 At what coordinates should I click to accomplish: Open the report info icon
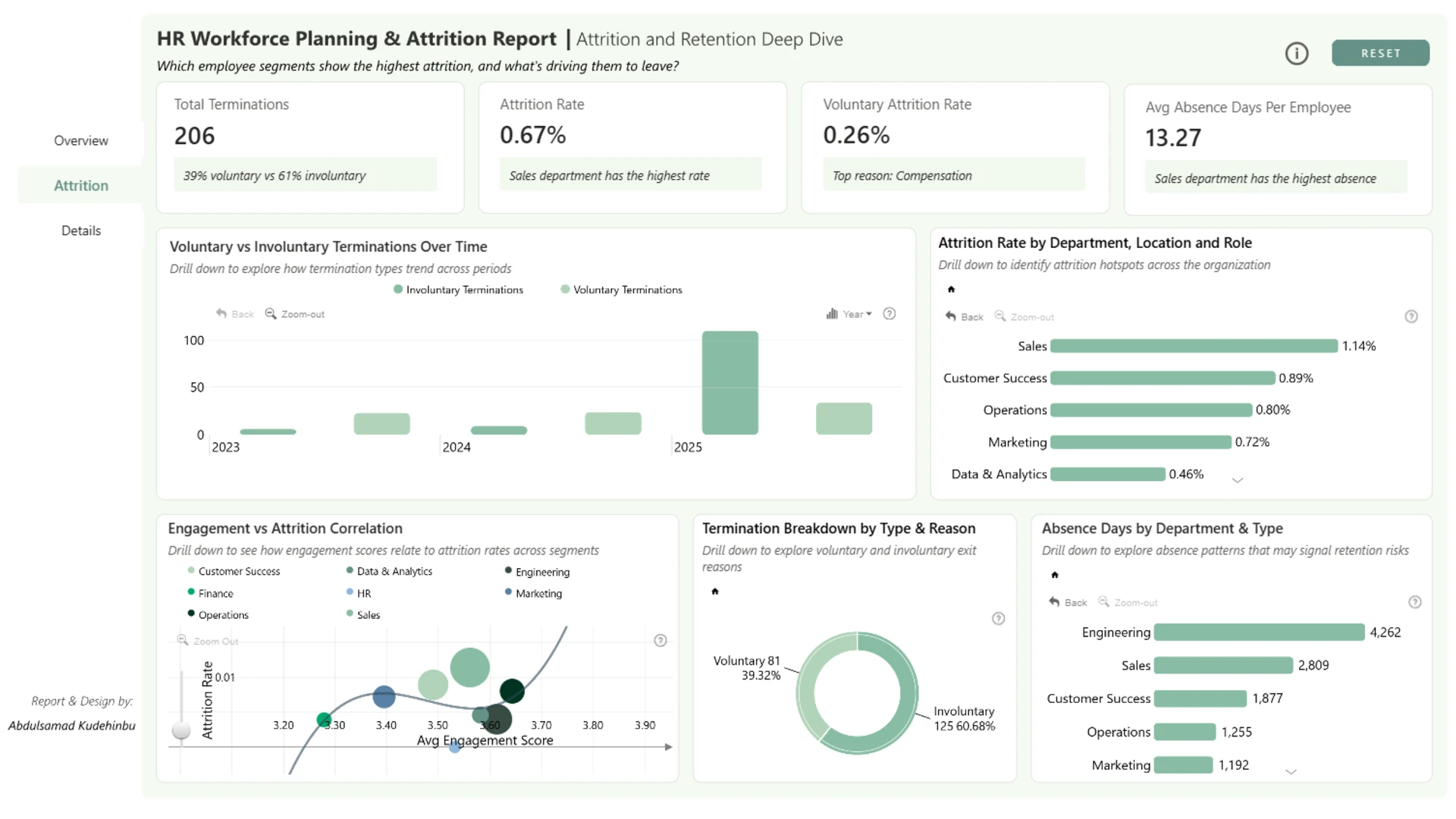tap(1297, 54)
